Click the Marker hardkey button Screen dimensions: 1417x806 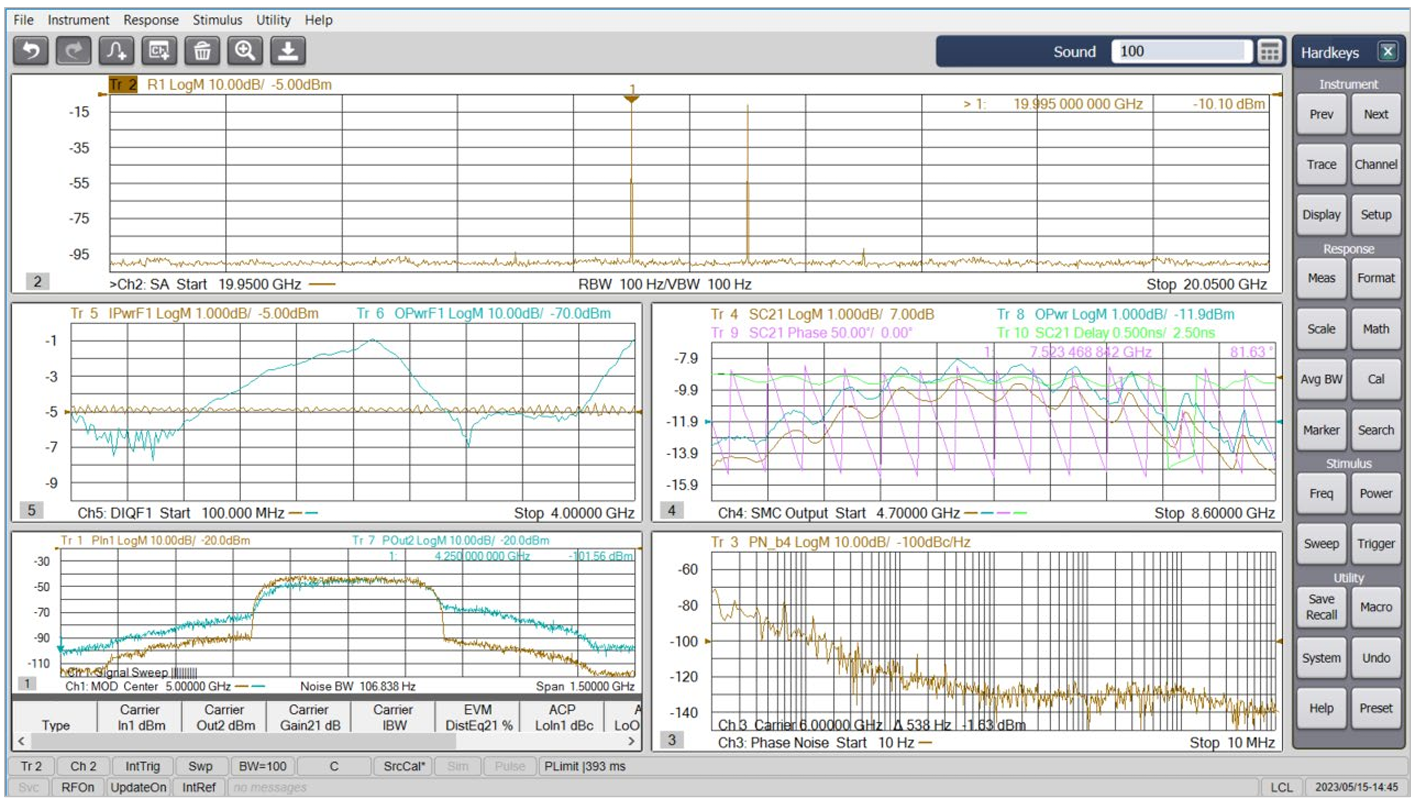(1321, 430)
